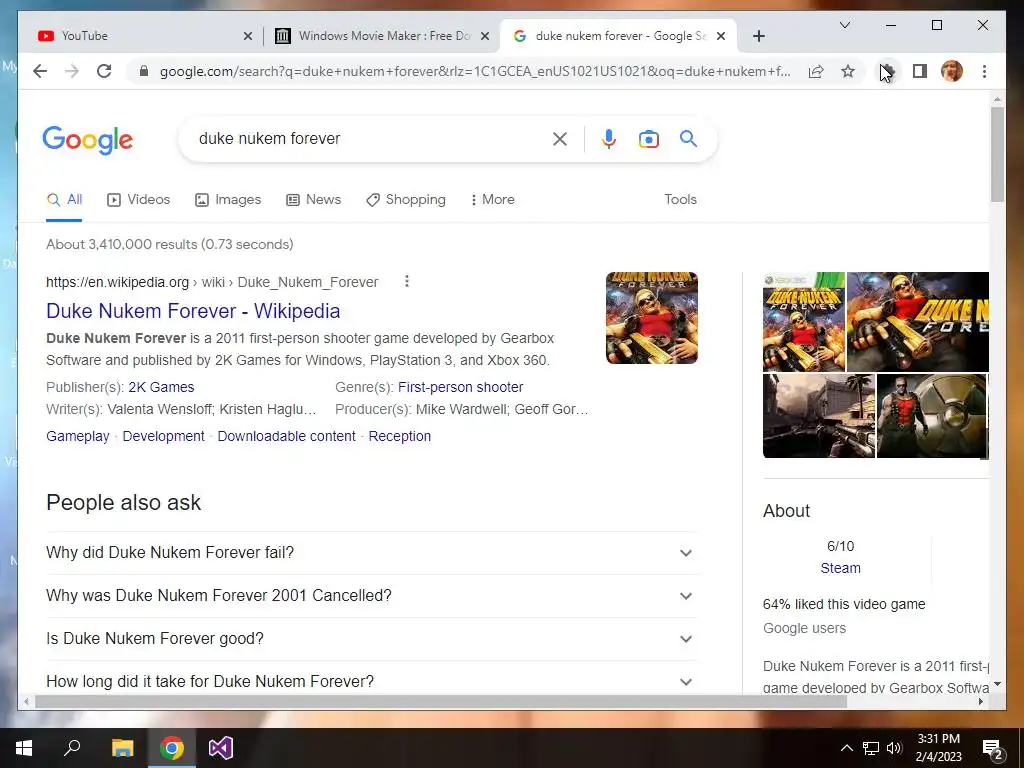Open the Chrome profile avatar
The height and width of the screenshot is (768, 1024).
(952, 71)
